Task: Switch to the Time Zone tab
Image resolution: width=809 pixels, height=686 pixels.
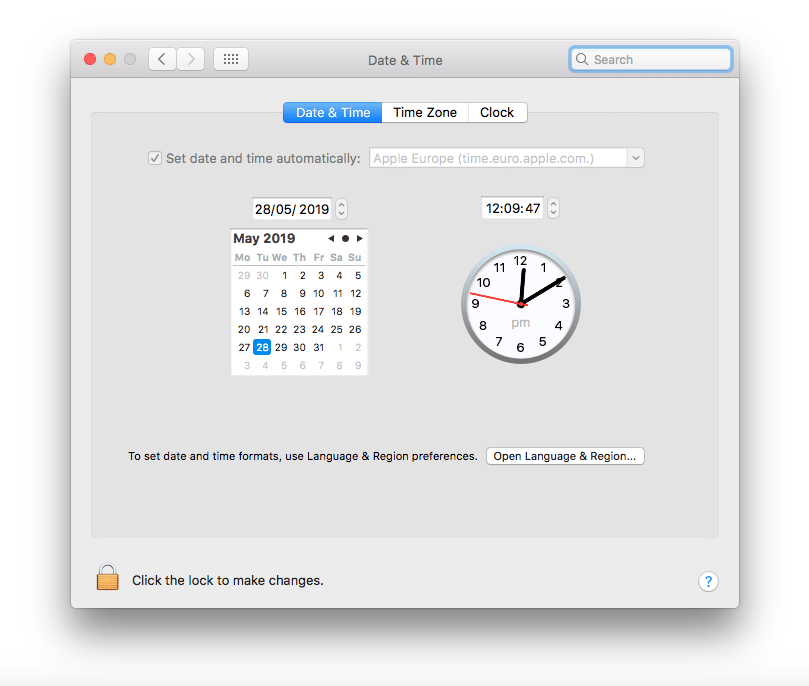Action: (424, 112)
